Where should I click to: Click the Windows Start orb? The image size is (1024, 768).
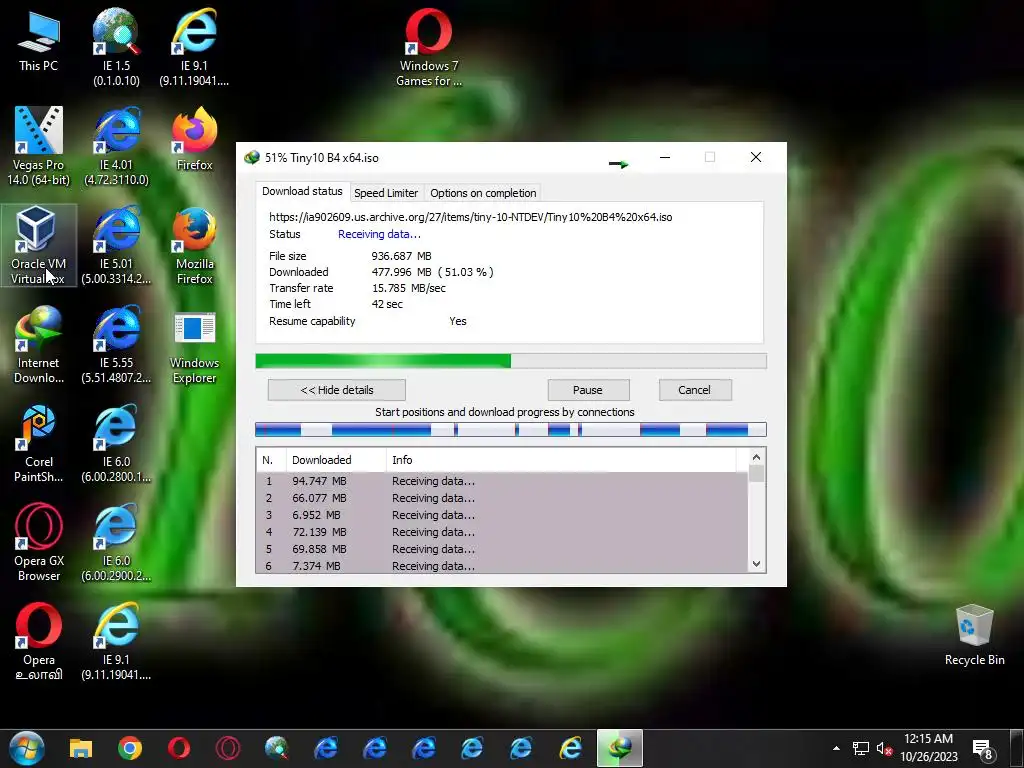pos(27,748)
